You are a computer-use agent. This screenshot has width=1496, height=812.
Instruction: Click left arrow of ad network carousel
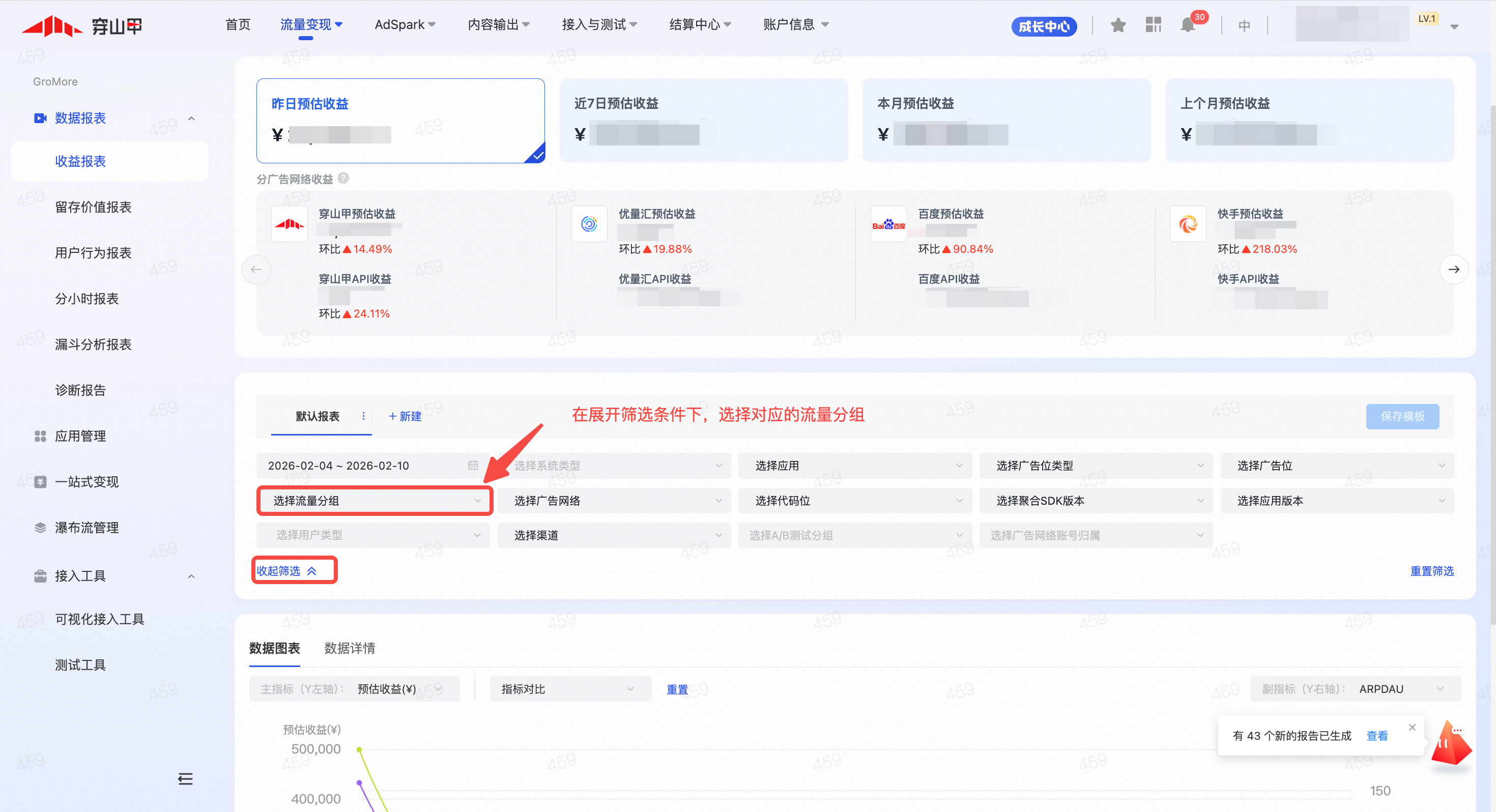pyautogui.click(x=256, y=270)
